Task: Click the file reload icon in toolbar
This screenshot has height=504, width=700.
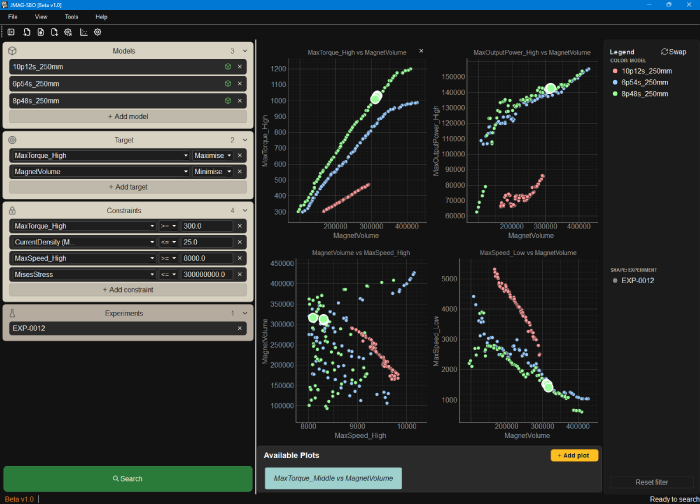Action: point(27,32)
